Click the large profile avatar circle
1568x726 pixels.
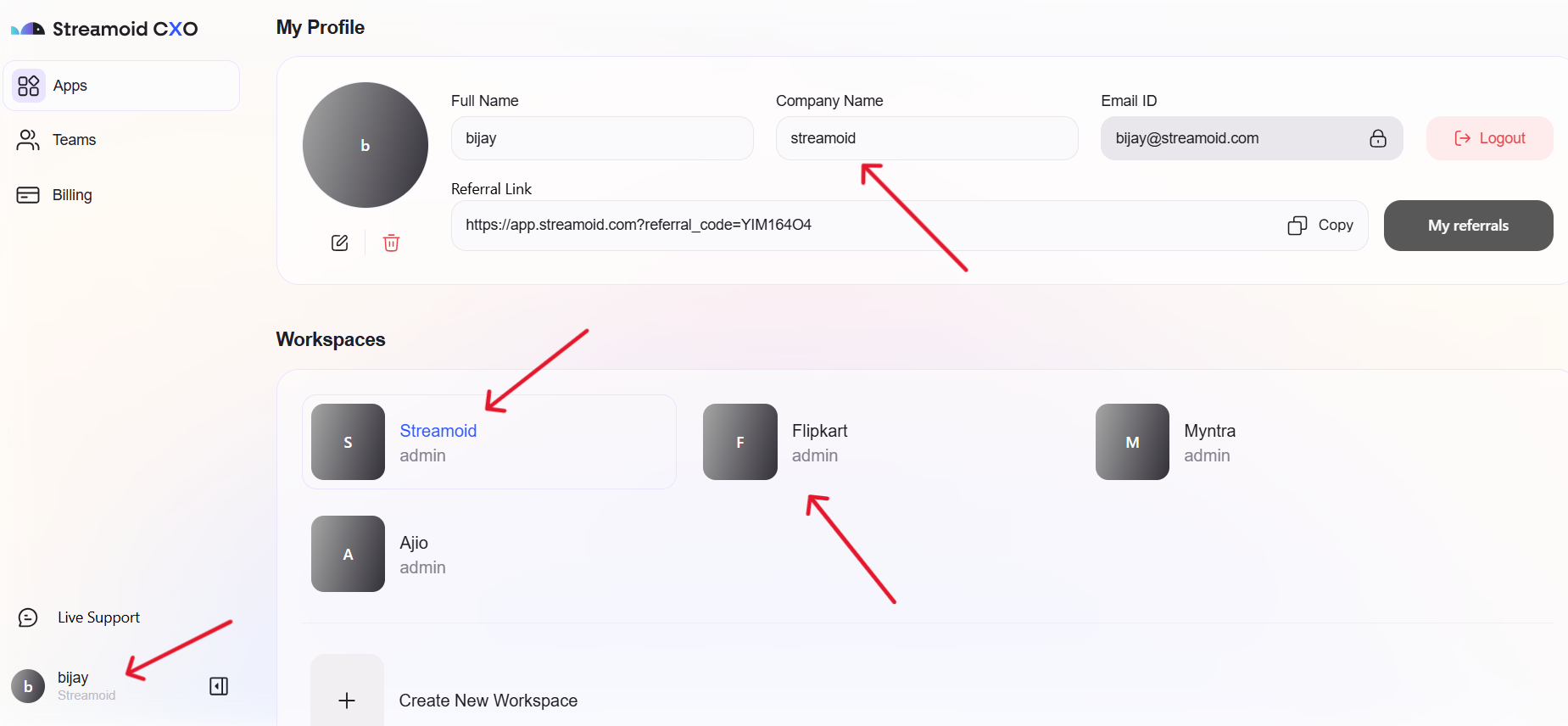(365, 145)
